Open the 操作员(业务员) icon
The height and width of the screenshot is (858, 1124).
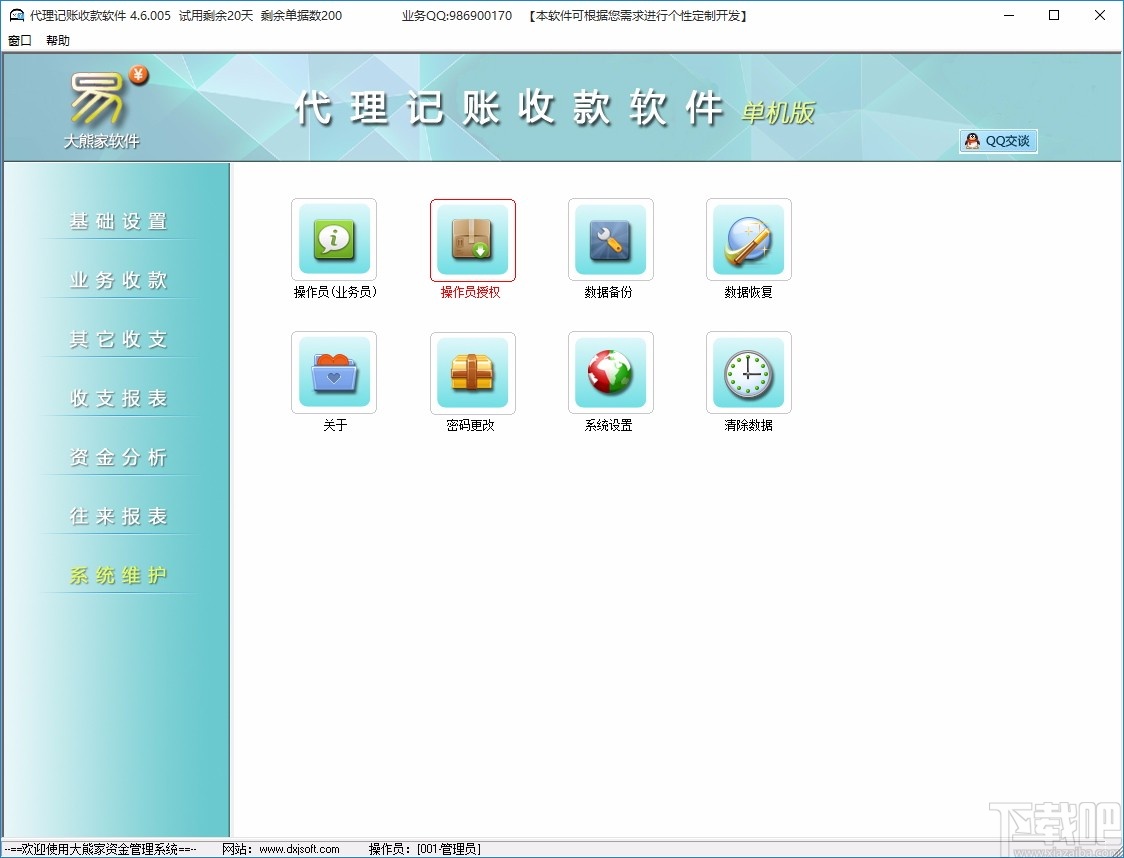click(334, 239)
